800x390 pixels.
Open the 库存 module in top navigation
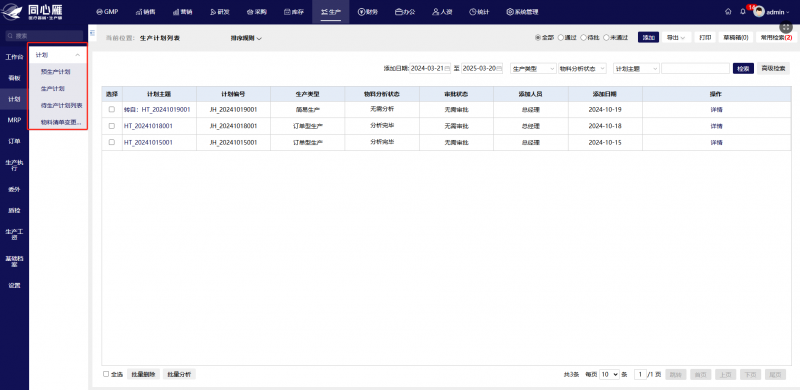click(x=294, y=12)
